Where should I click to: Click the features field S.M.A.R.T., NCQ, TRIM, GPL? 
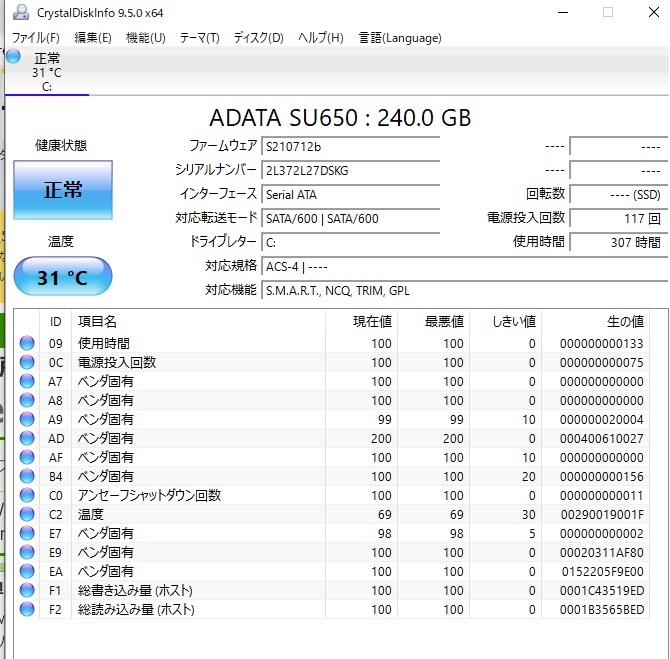[465, 291]
